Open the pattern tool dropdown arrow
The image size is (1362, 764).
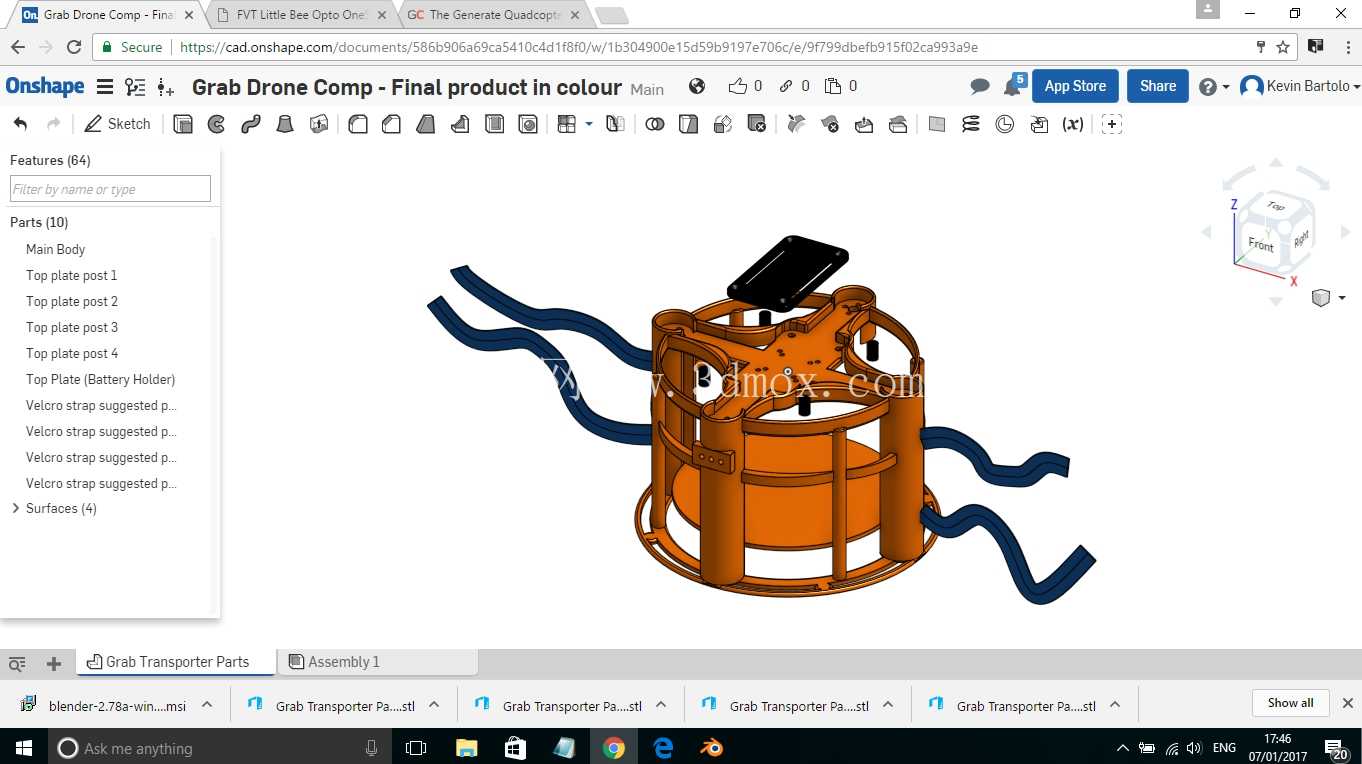pyautogui.click(x=589, y=124)
